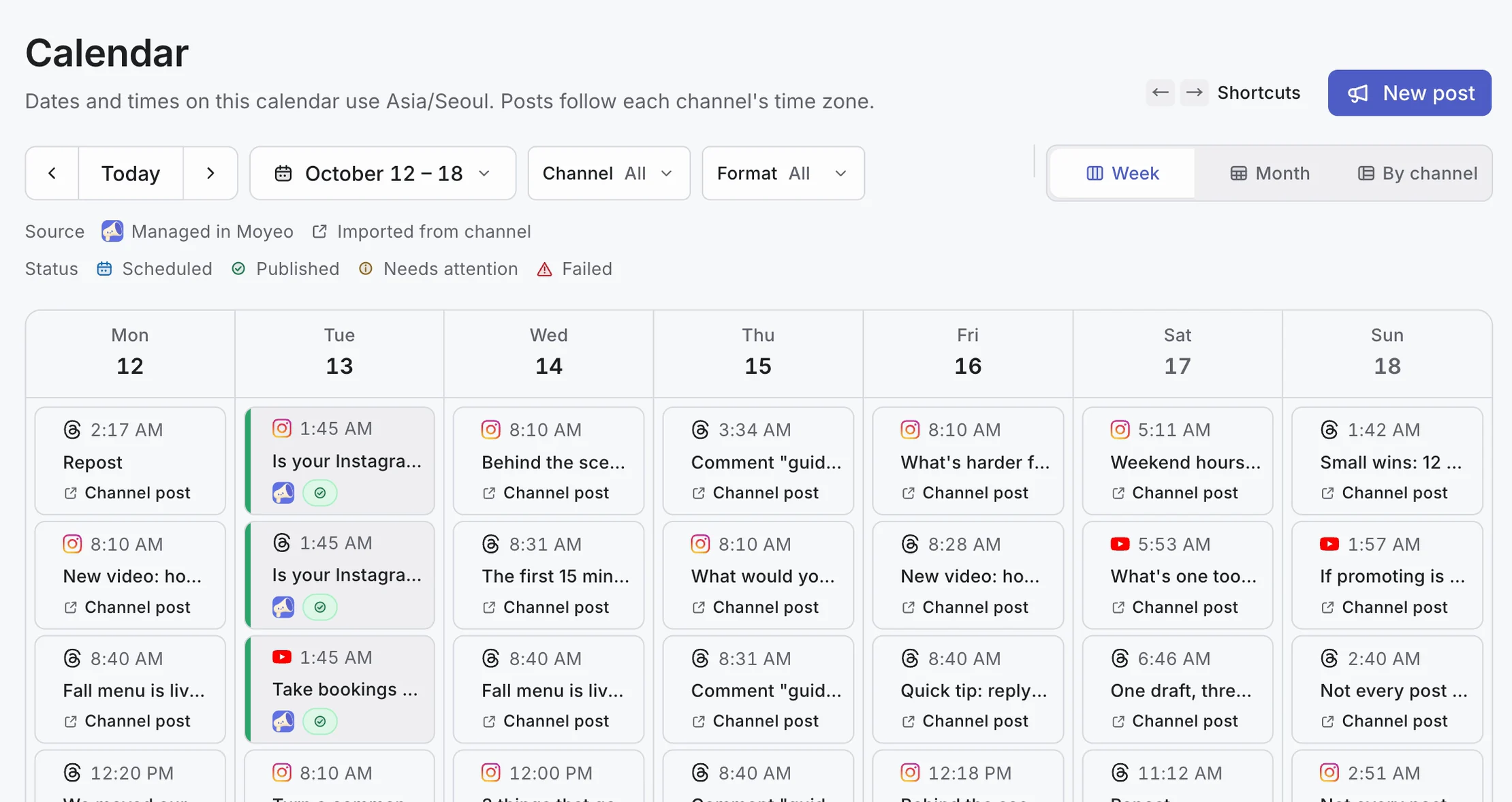Create a New post
Viewport: 1512px width, 802px height.
coord(1409,93)
